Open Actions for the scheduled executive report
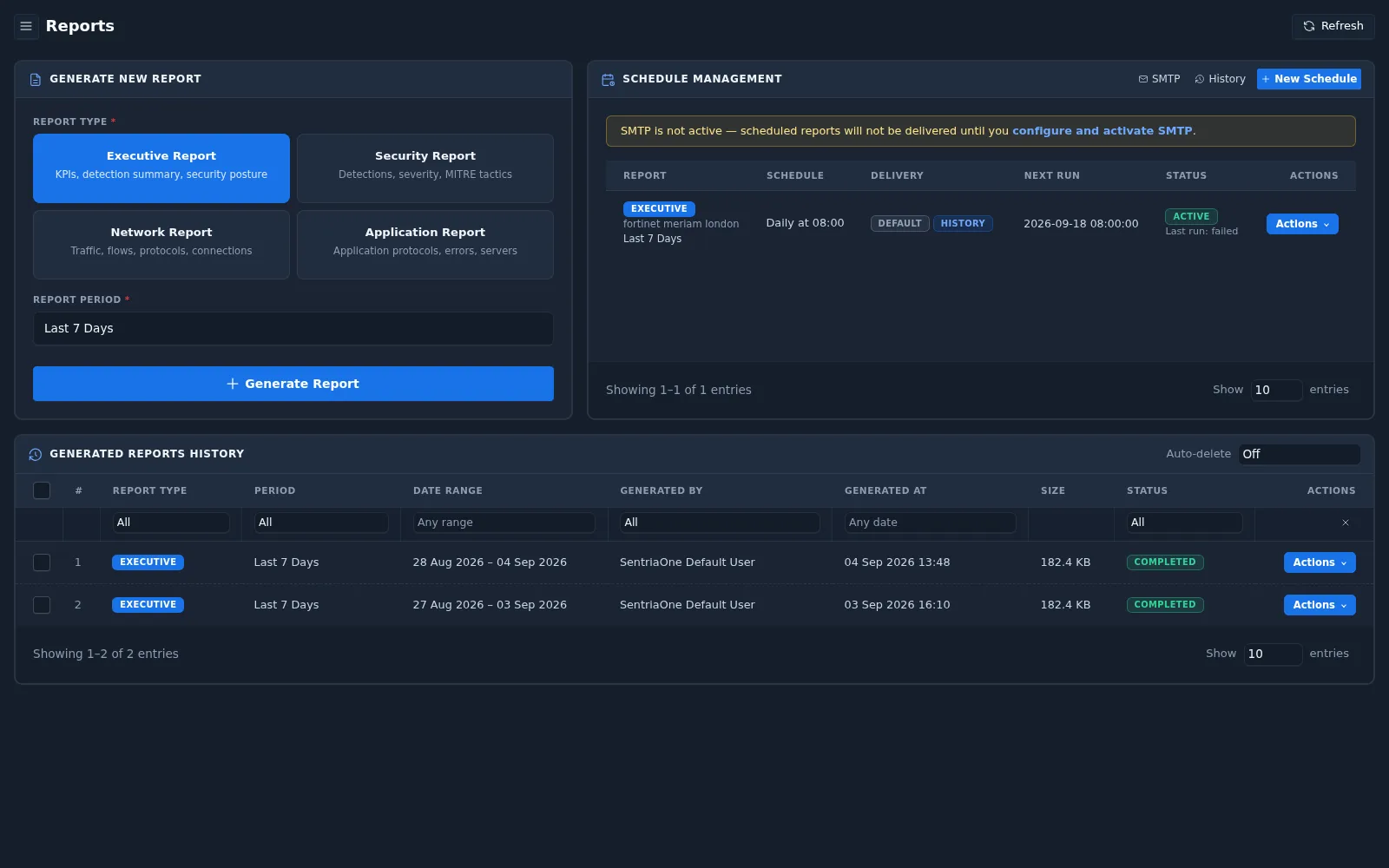This screenshot has width=1389, height=868. tap(1301, 224)
